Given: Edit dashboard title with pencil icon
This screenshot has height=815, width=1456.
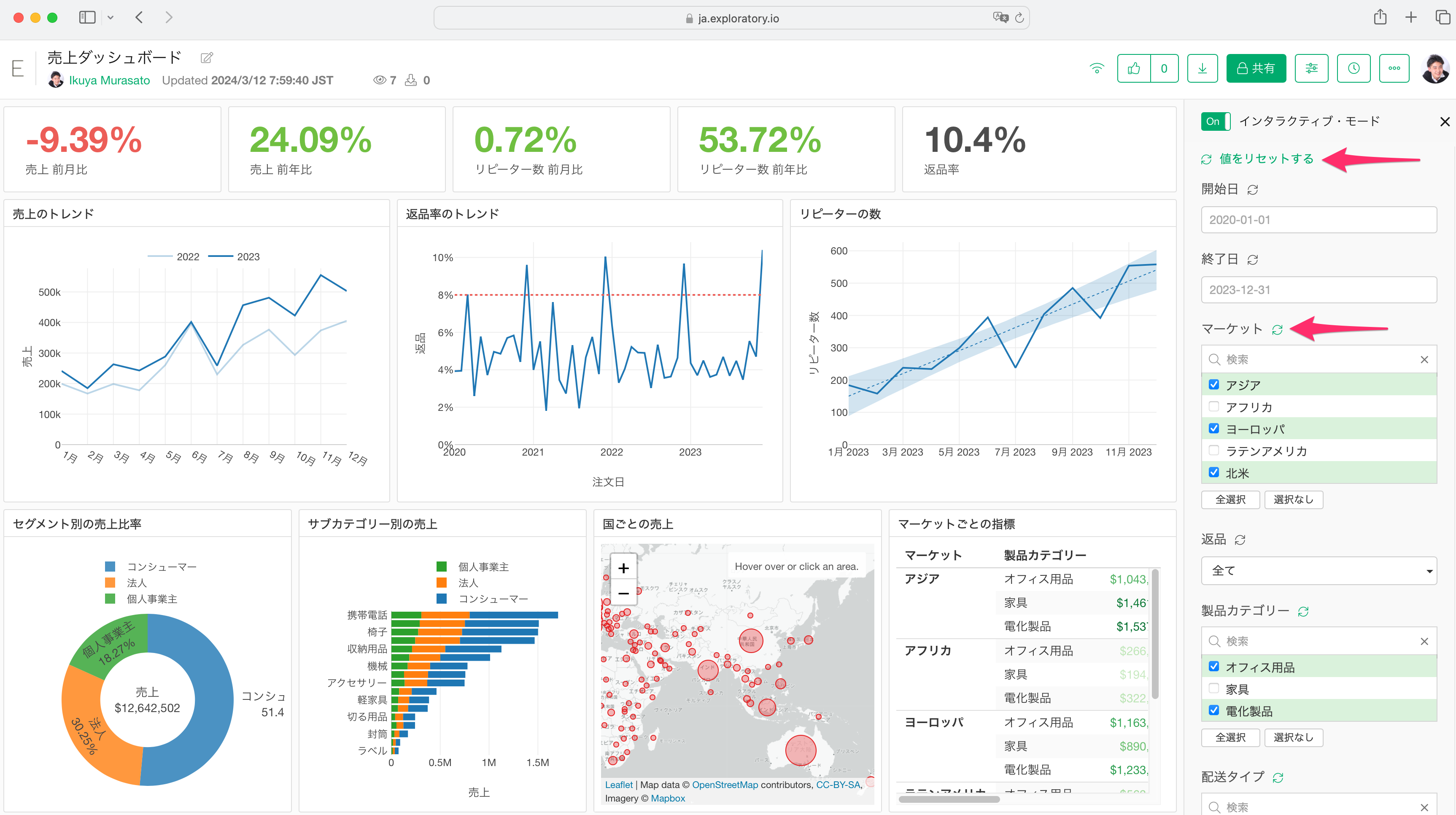Looking at the screenshot, I should tap(207, 58).
